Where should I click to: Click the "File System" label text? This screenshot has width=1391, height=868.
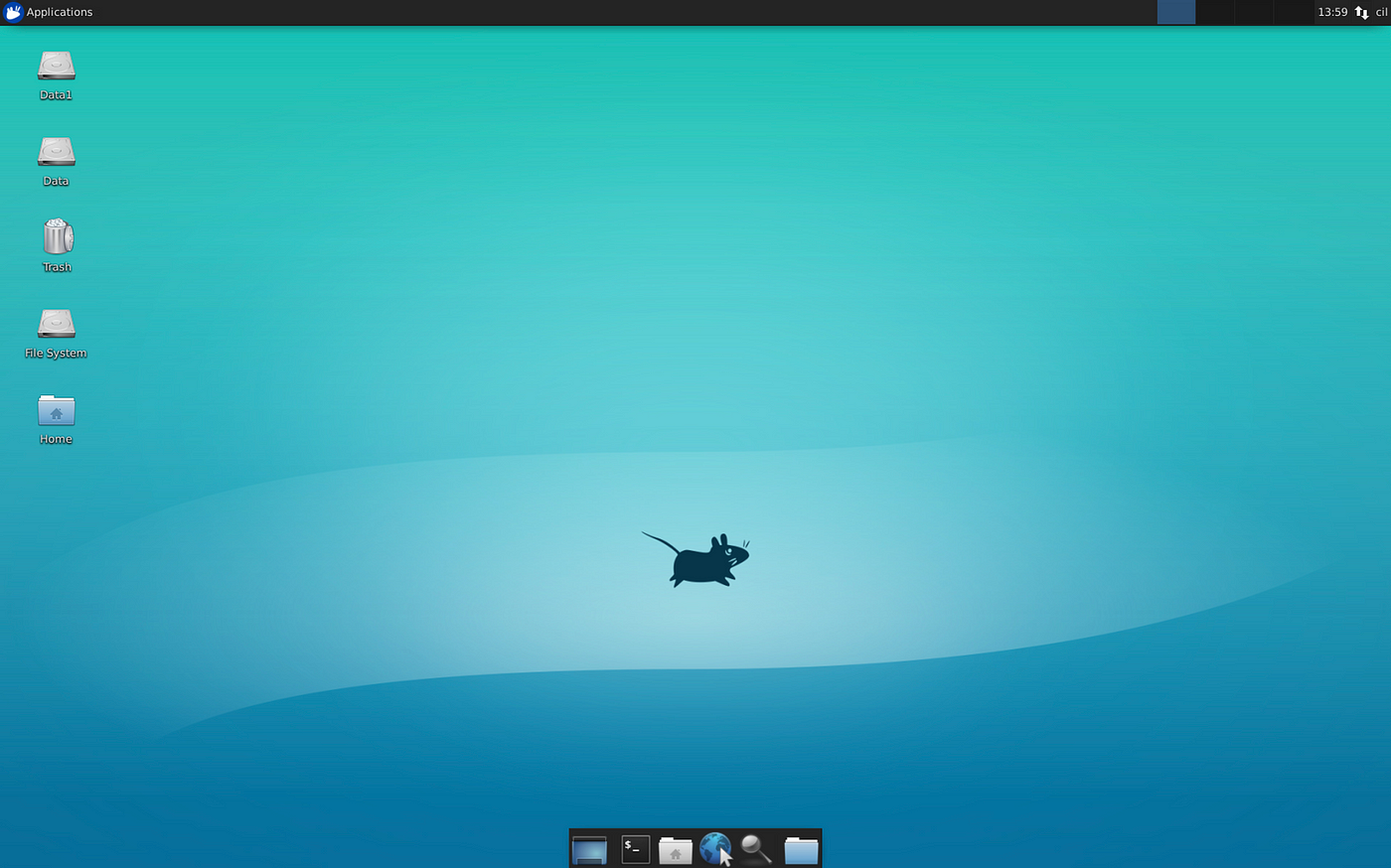coord(56,354)
